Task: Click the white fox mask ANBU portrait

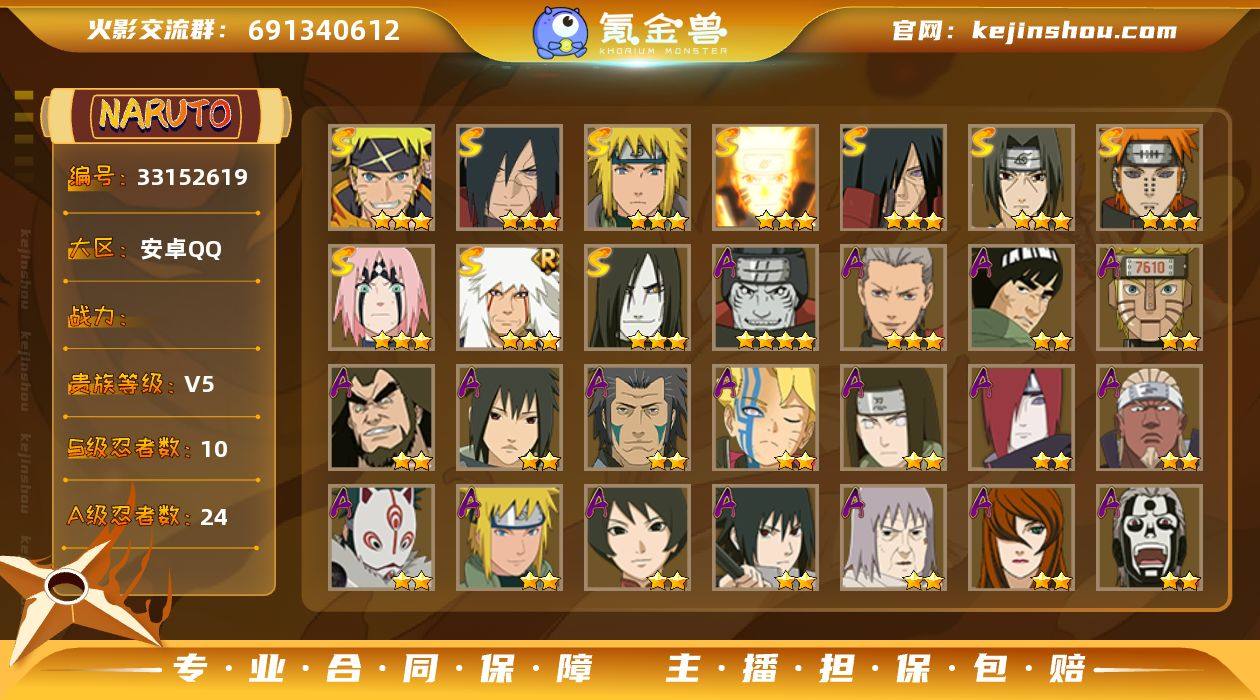Action: tap(381, 538)
